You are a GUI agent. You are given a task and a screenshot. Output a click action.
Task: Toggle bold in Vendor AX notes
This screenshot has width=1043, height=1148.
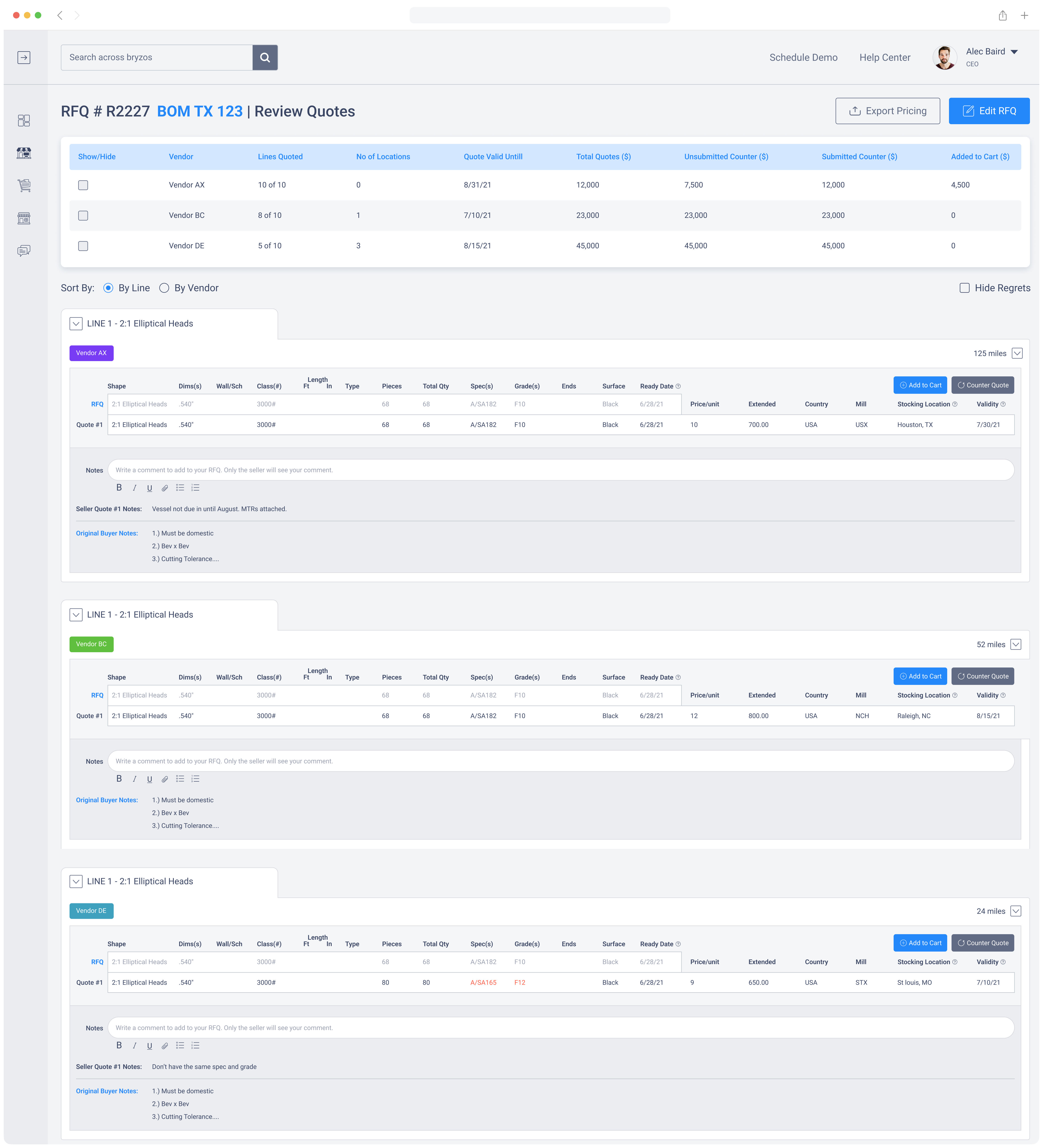pyautogui.click(x=119, y=488)
